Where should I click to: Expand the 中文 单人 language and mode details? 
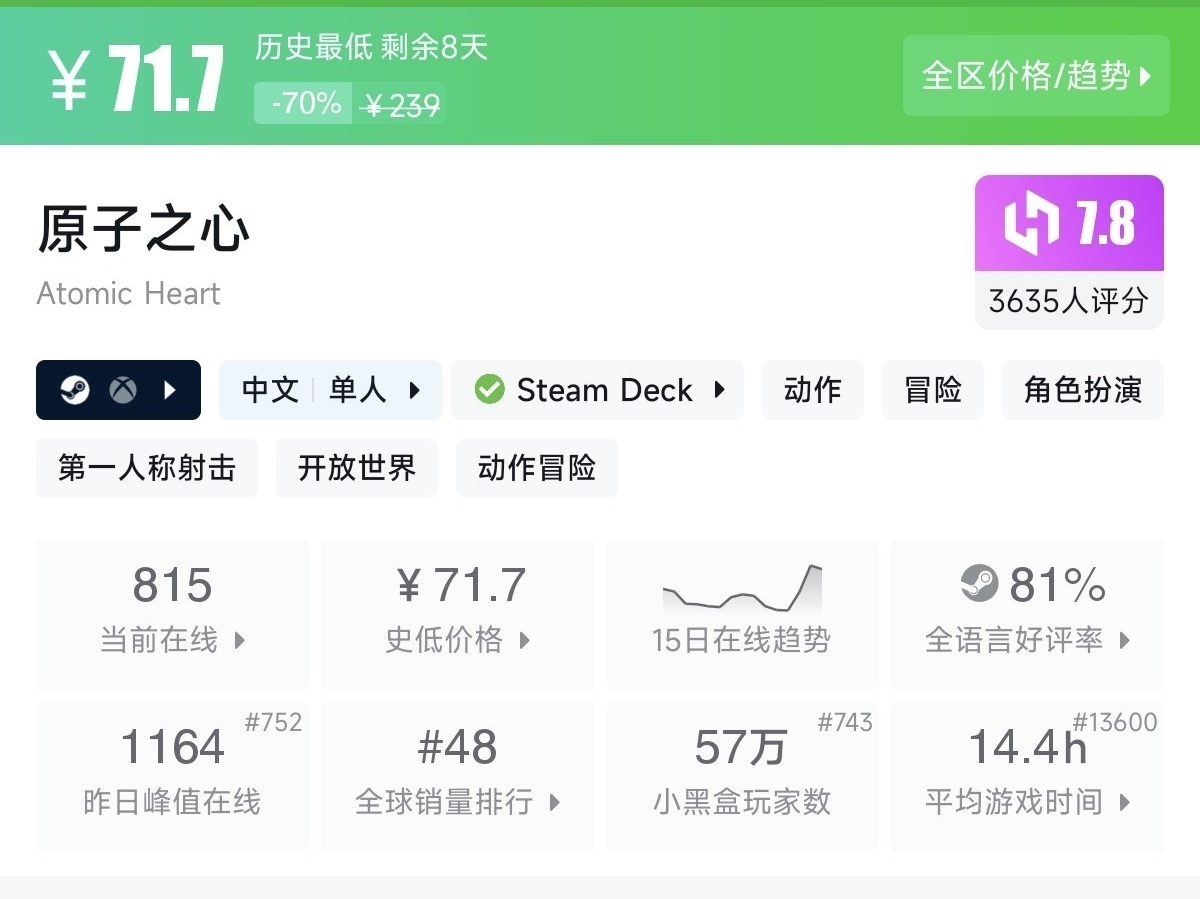[x=330, y=390]
